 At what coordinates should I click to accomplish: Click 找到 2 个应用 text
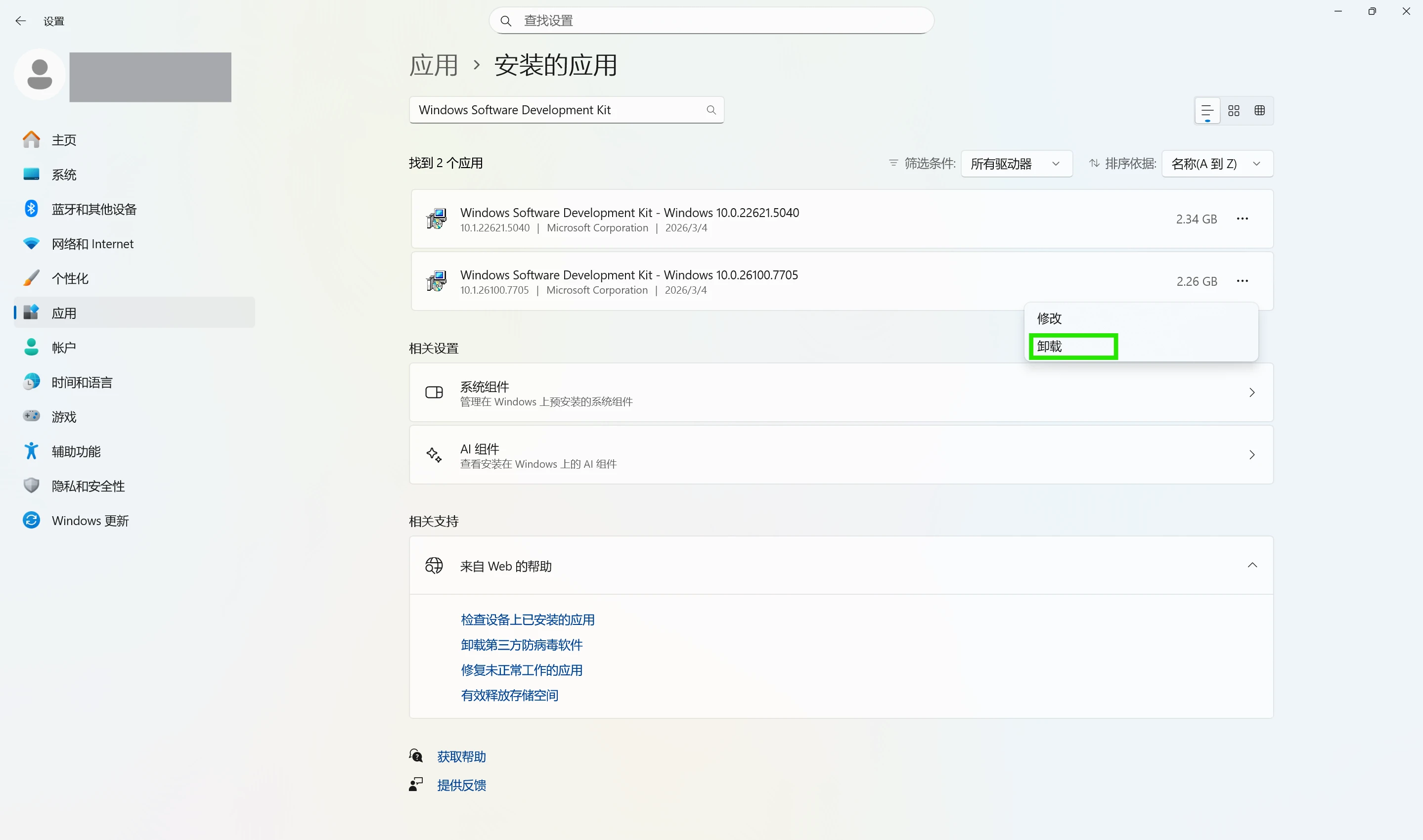[445, 163]
